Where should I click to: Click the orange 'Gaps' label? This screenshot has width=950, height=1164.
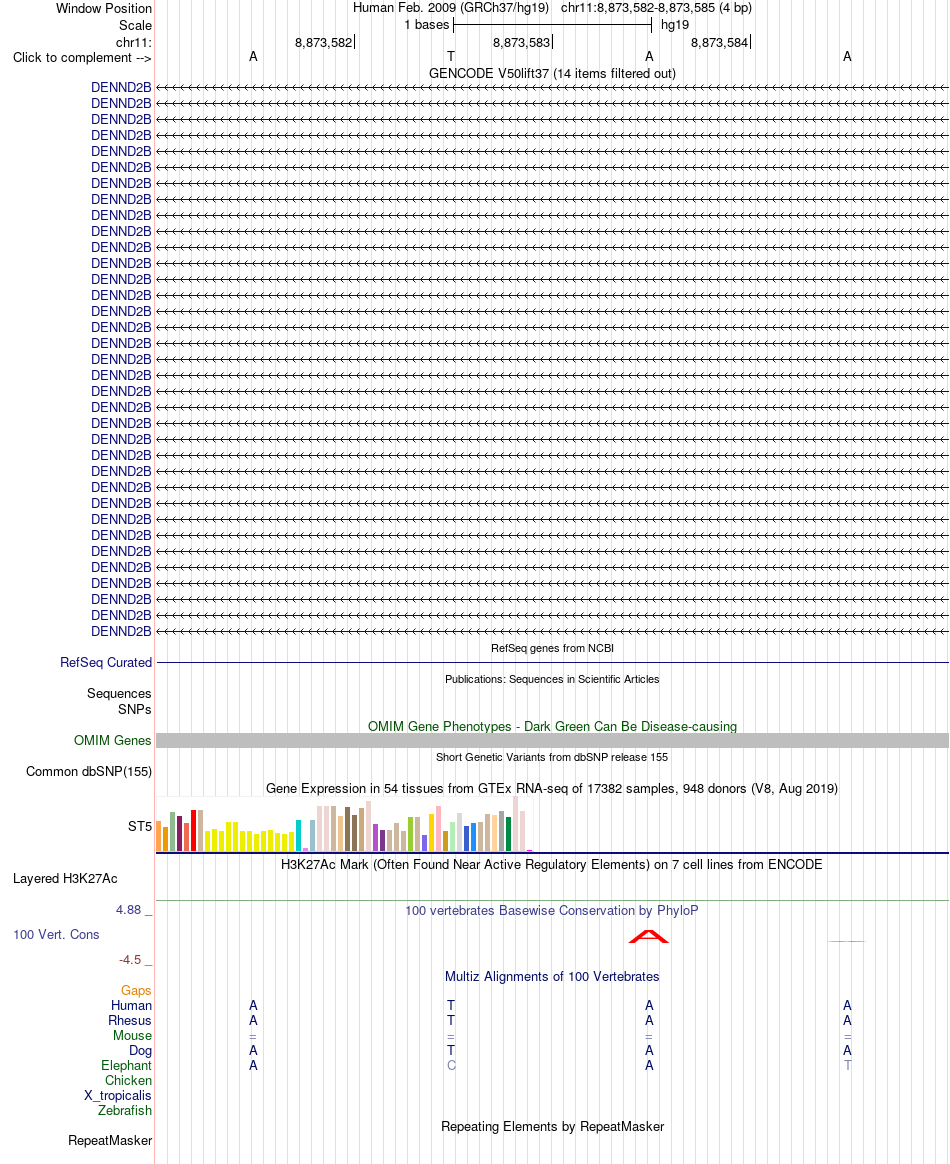(x=136, y=990)
